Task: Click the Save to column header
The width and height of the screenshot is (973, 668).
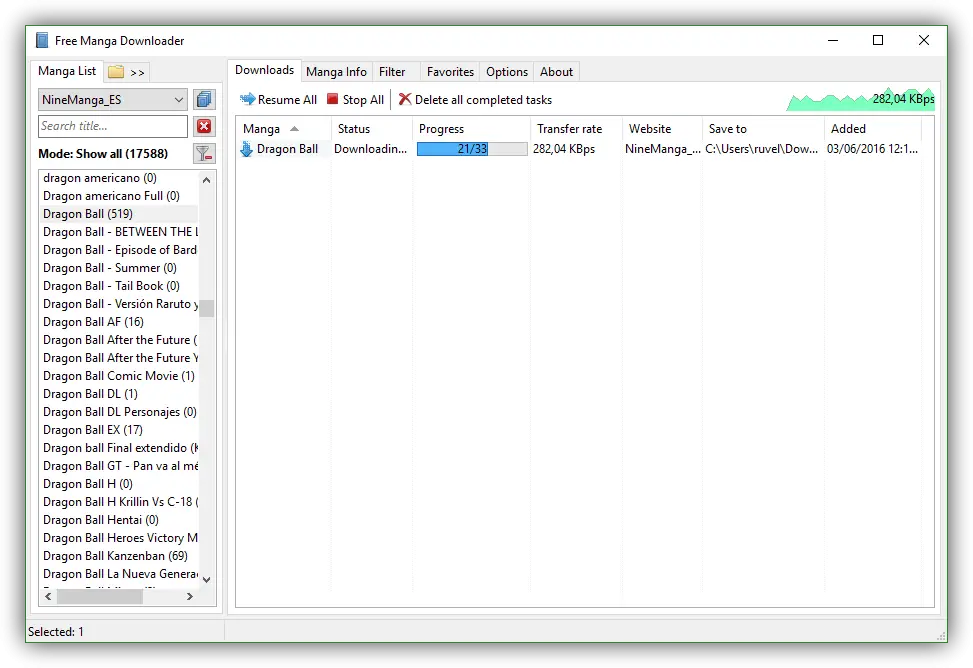Action: (763, 129)
